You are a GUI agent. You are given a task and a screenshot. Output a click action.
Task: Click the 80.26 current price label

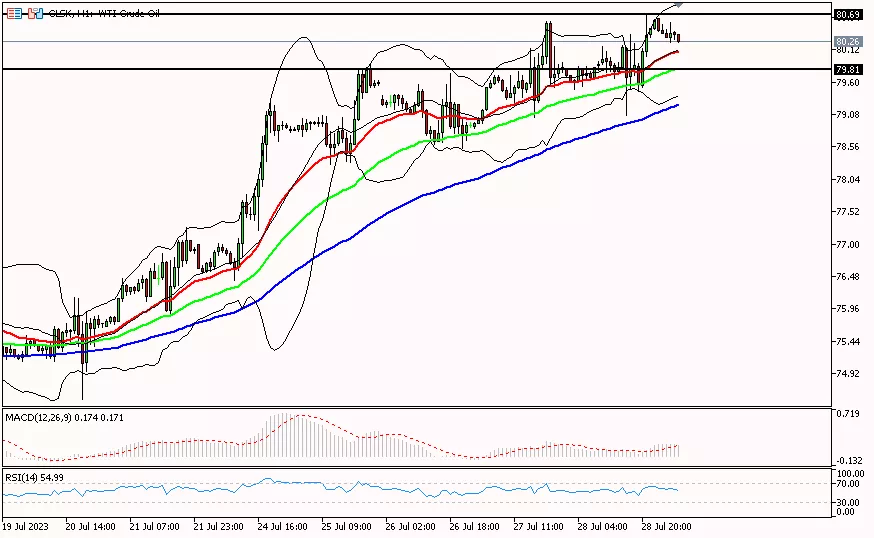pos(847,42)
